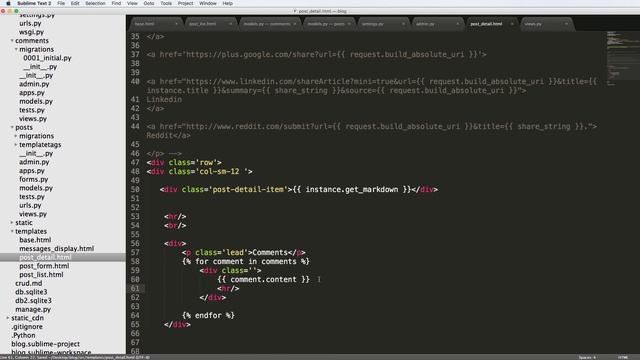Expand the templatetags folder
The width and height of the screenshot is (640, 360).
click(16, 144)
